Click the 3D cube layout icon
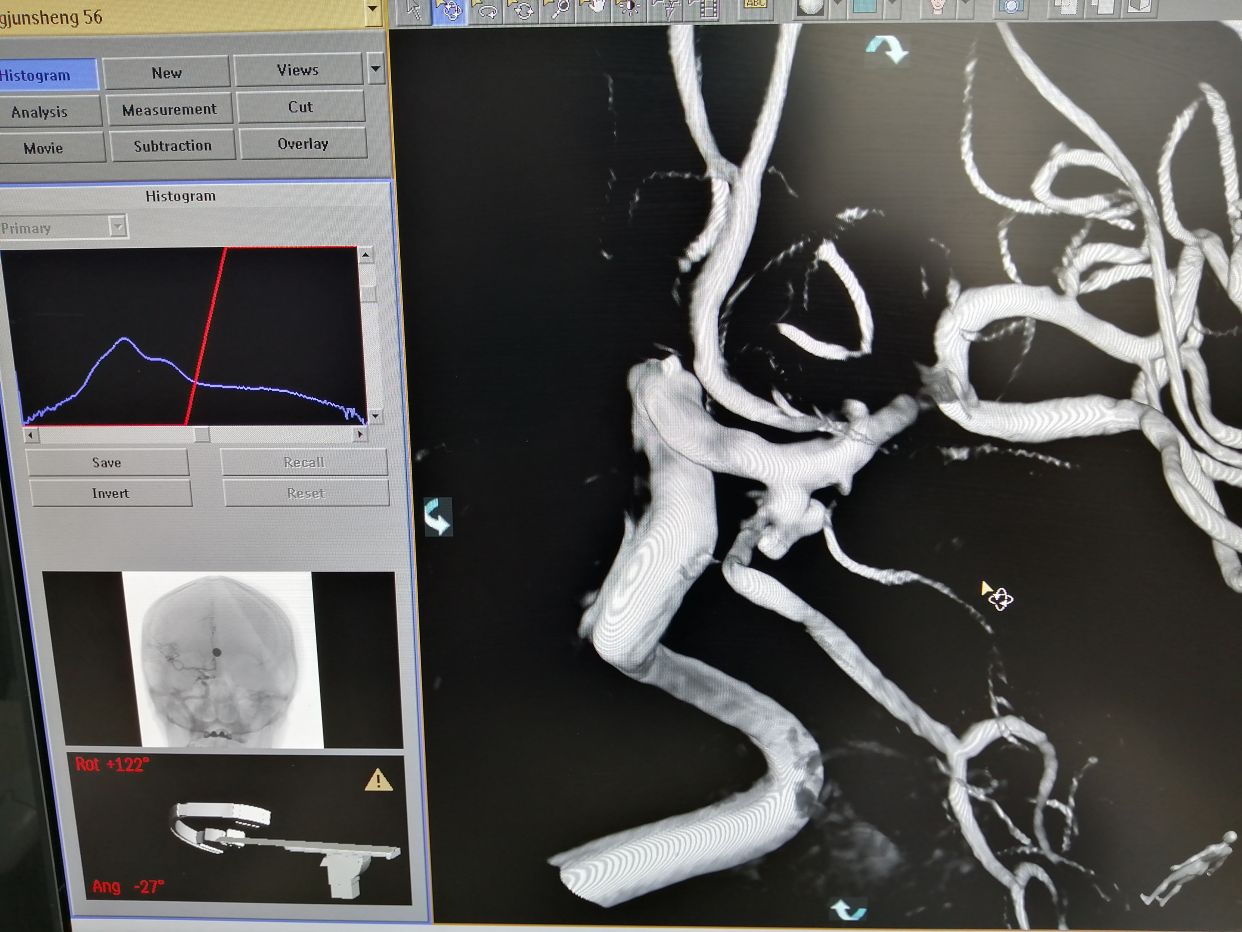The height and width of the screenshot is (932, 1242). 1138,8
